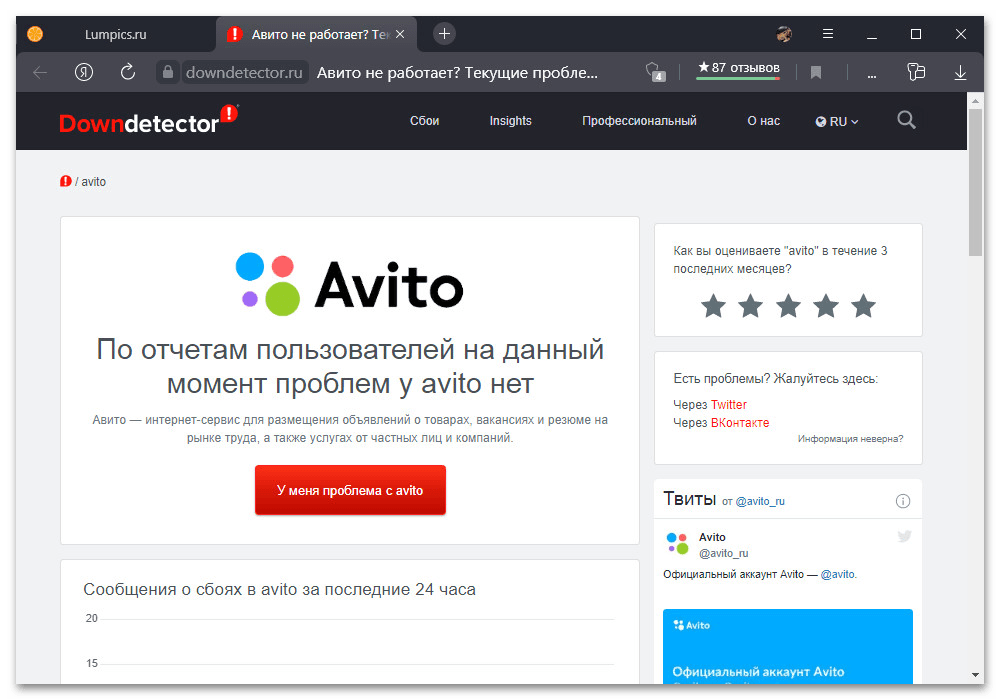Open the ВКонтакте complaint link

(x=740, y=423)
